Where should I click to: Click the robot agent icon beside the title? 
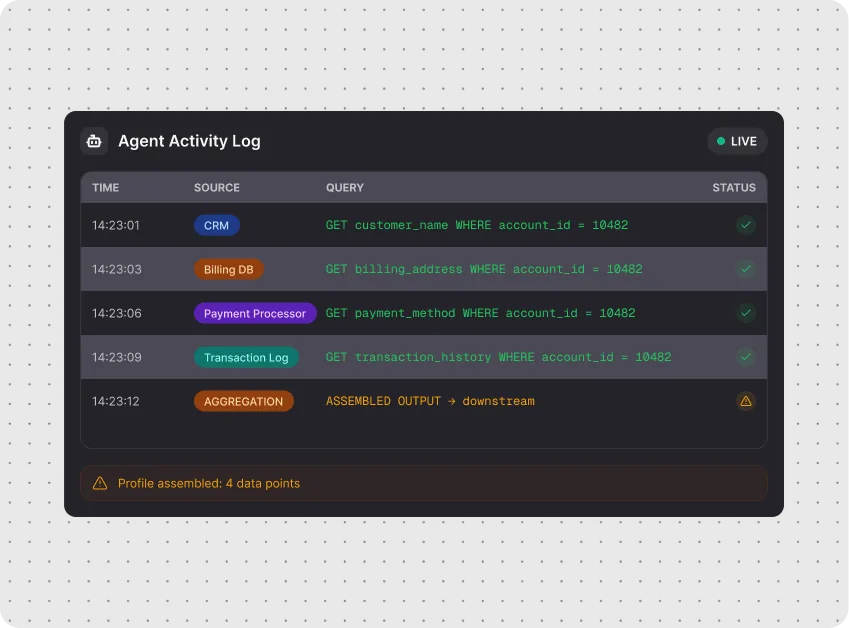tap(94, 141)
